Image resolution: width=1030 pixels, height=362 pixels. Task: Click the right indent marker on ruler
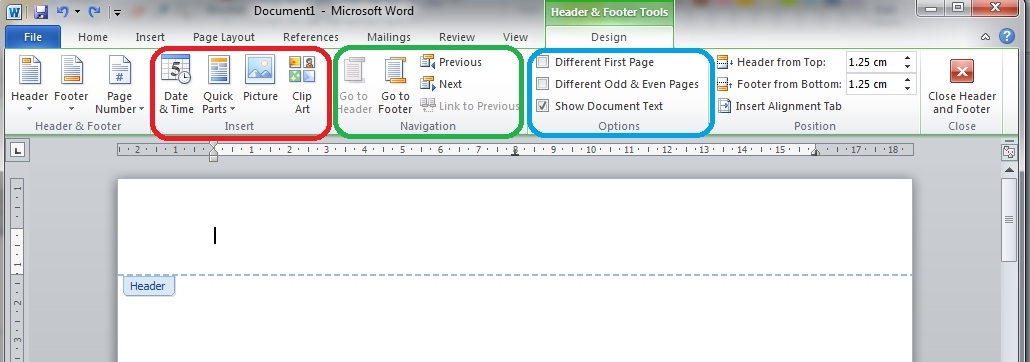(x=815, y=152)
